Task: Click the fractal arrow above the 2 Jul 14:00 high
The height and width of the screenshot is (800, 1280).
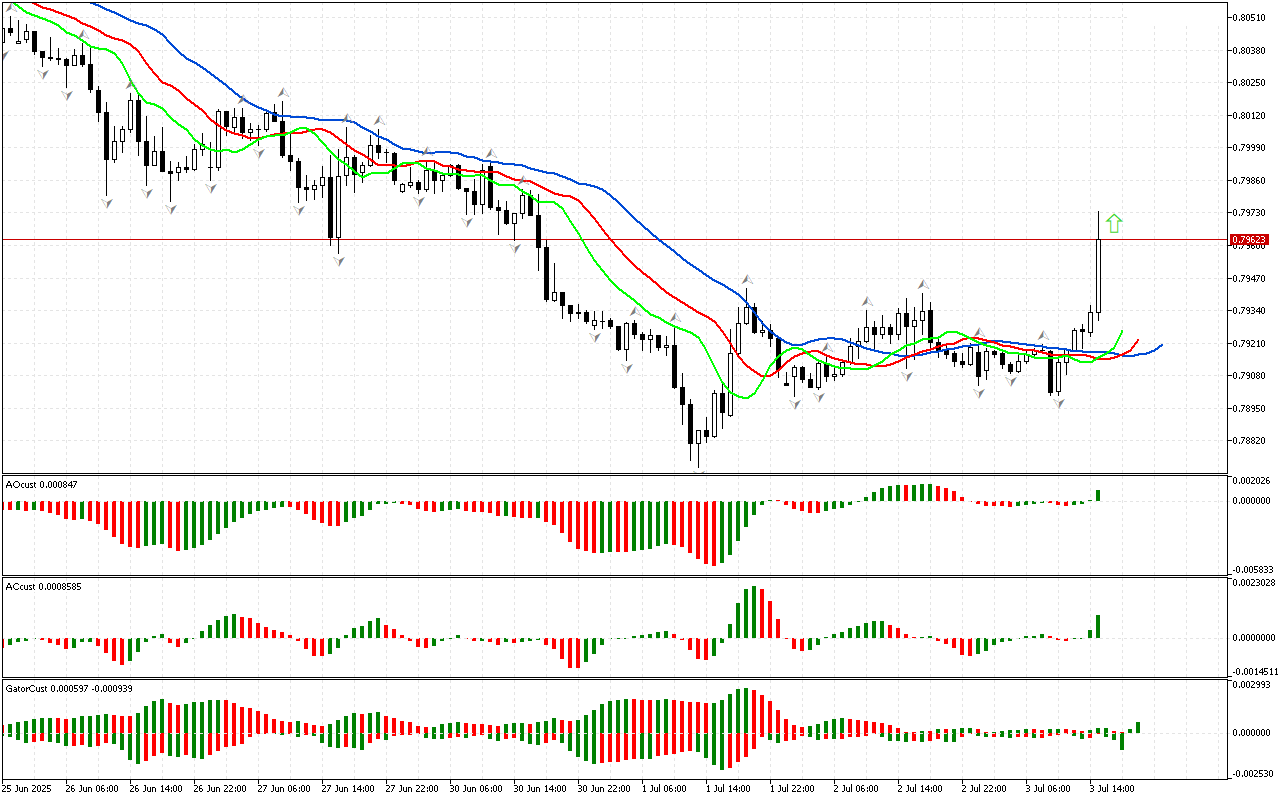Action: pos(924,284)
